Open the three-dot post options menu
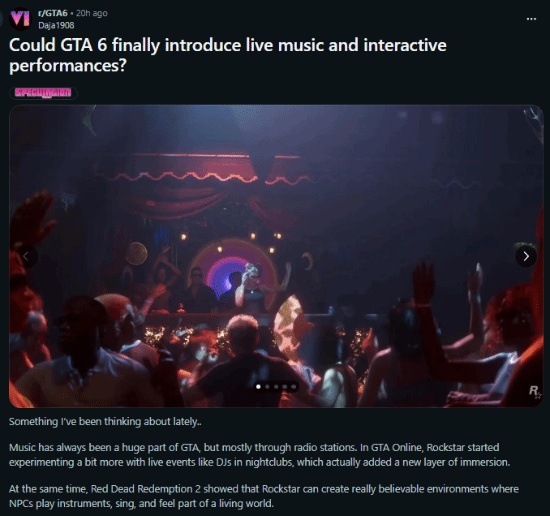Viewport: 550px width, 516px height. point(531,19)
